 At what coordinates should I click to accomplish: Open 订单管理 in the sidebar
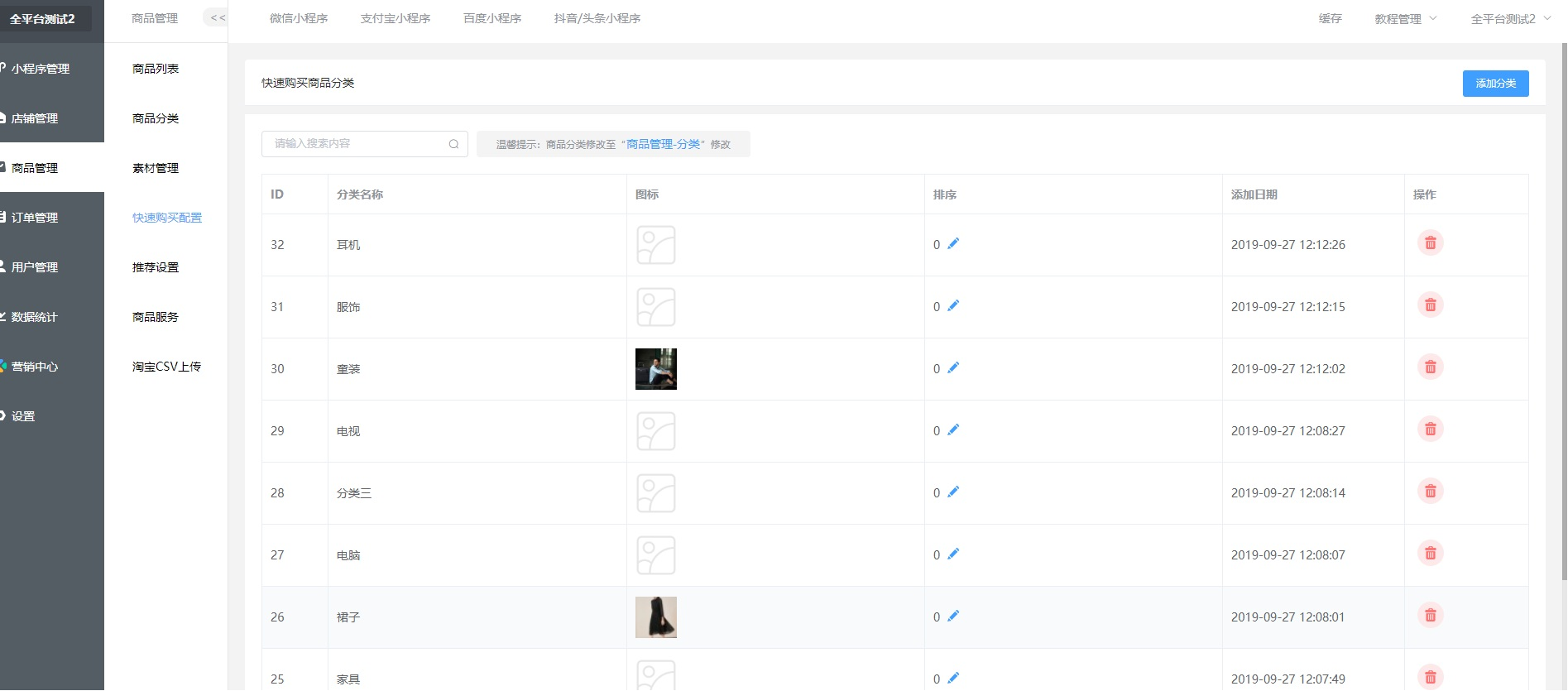point(52,218)
